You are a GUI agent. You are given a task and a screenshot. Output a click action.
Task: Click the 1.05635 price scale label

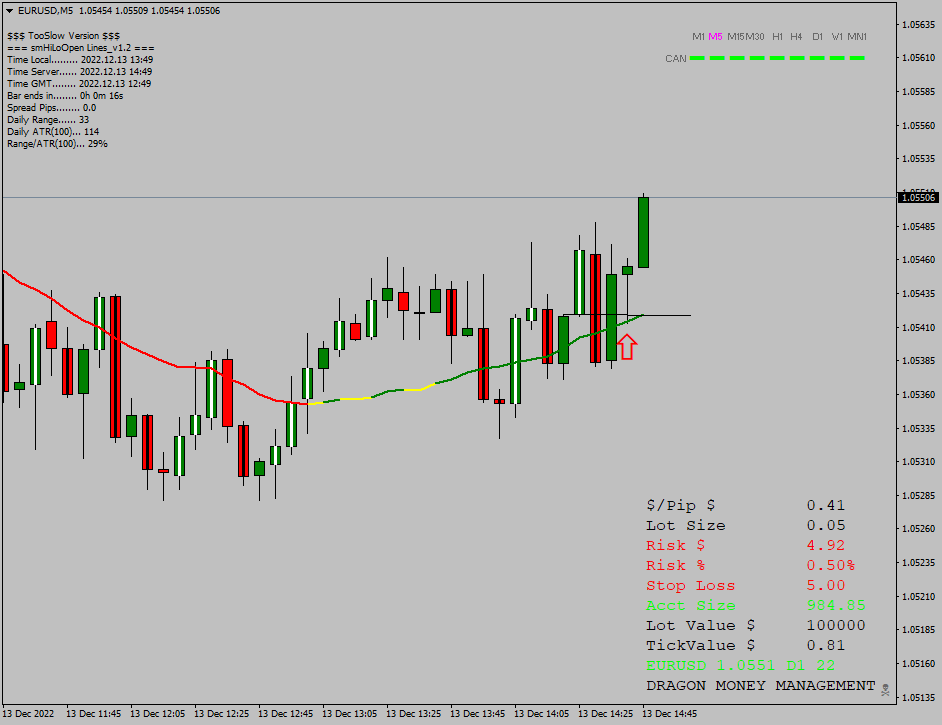point(919,25)
